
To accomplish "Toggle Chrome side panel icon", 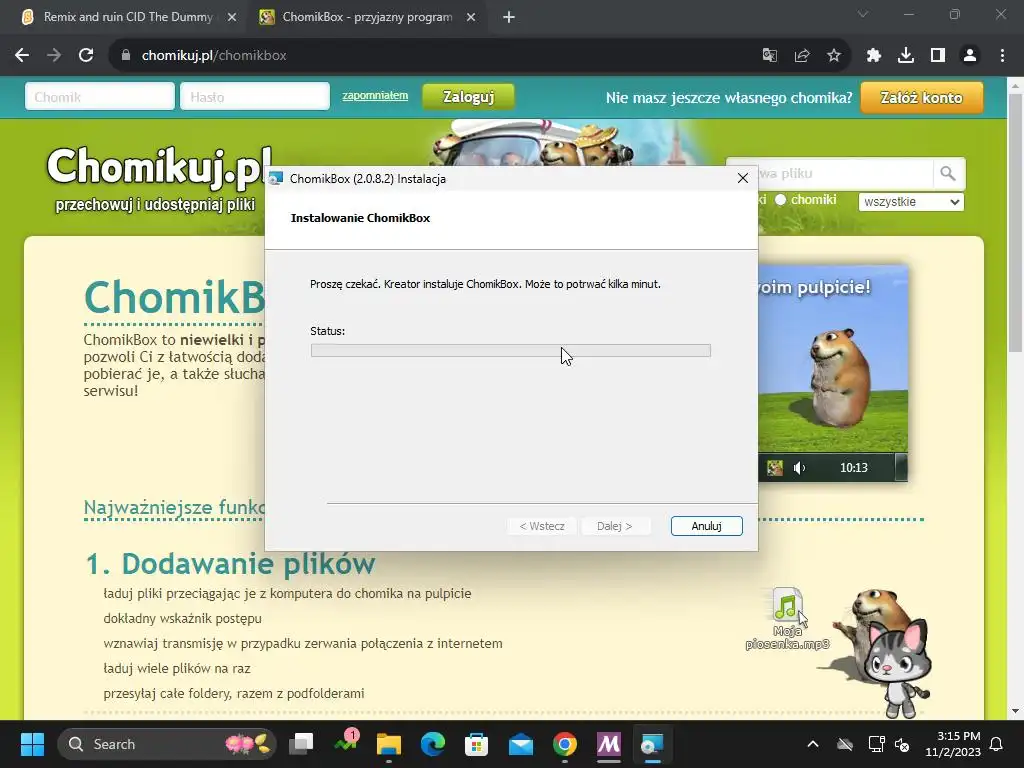I will pyautogui.click(x=938, y=56).
